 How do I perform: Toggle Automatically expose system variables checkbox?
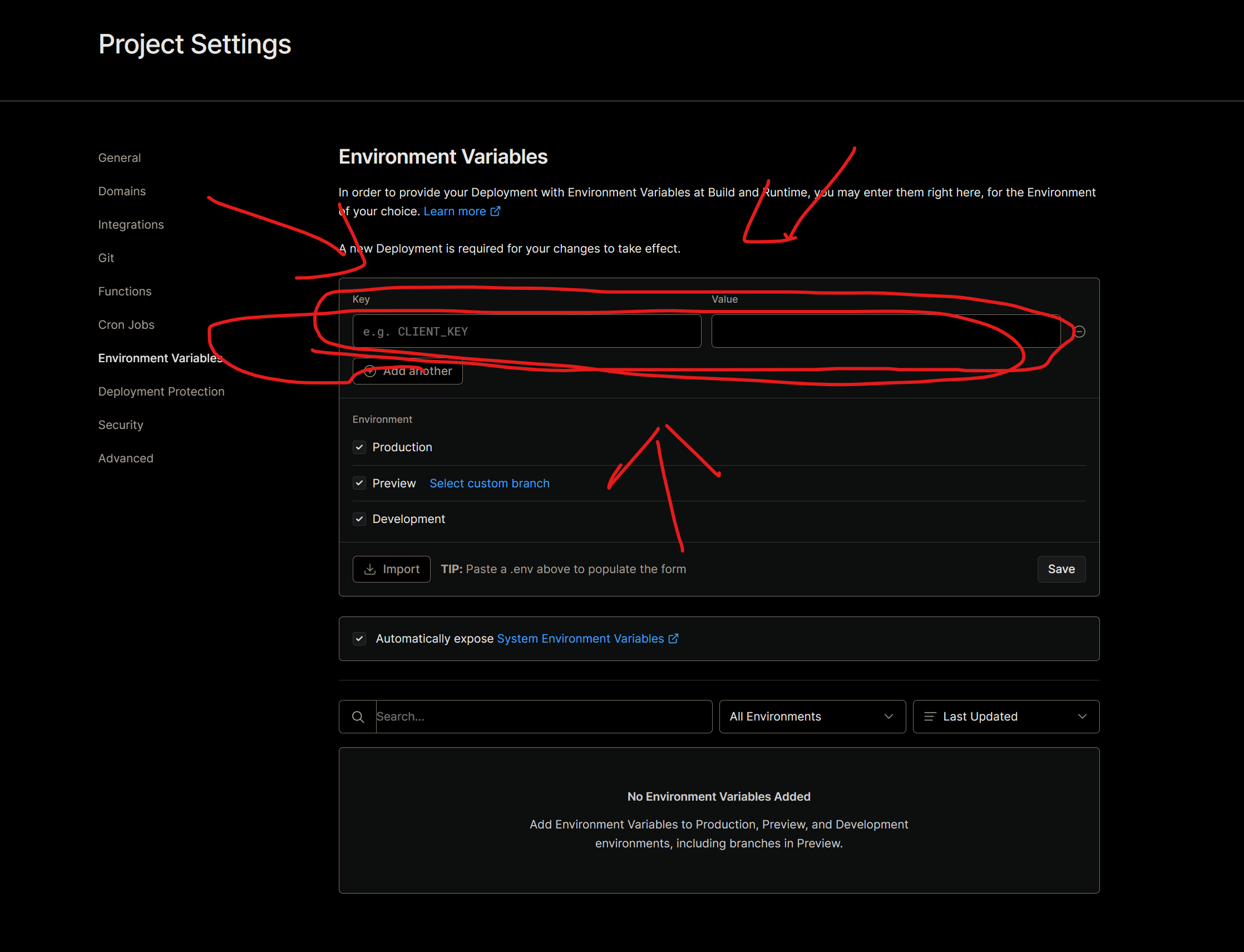click(359, 639)
